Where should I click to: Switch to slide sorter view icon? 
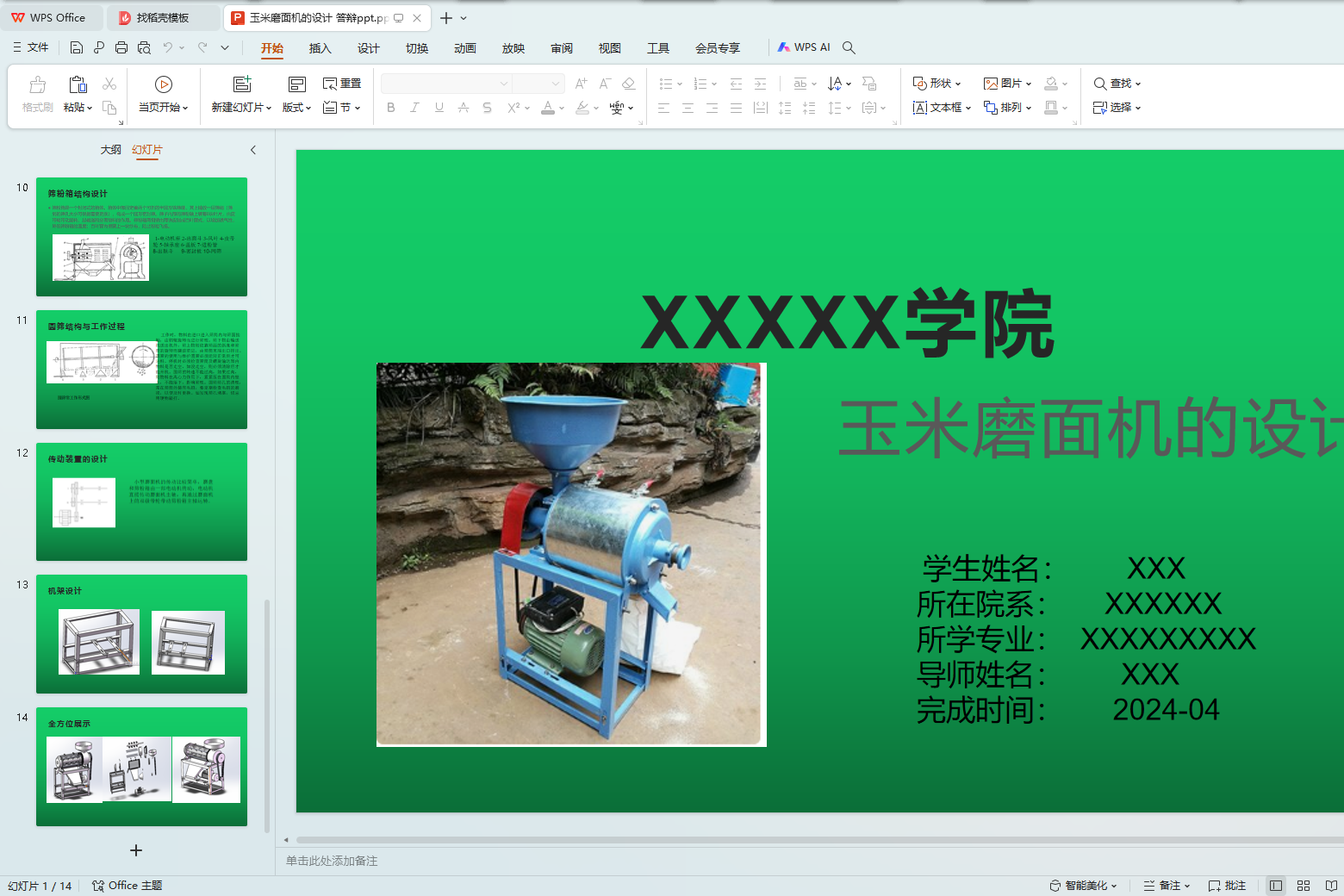click(1304, 886)
